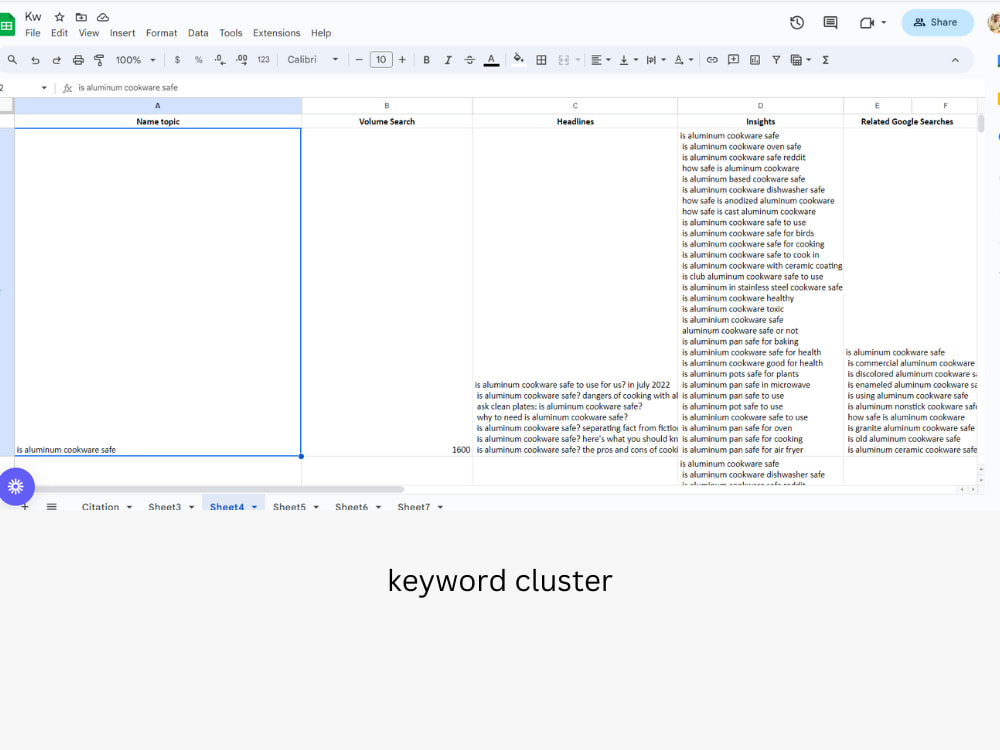
Task: Open version history clock icon
Action: (x=797, y=23)
